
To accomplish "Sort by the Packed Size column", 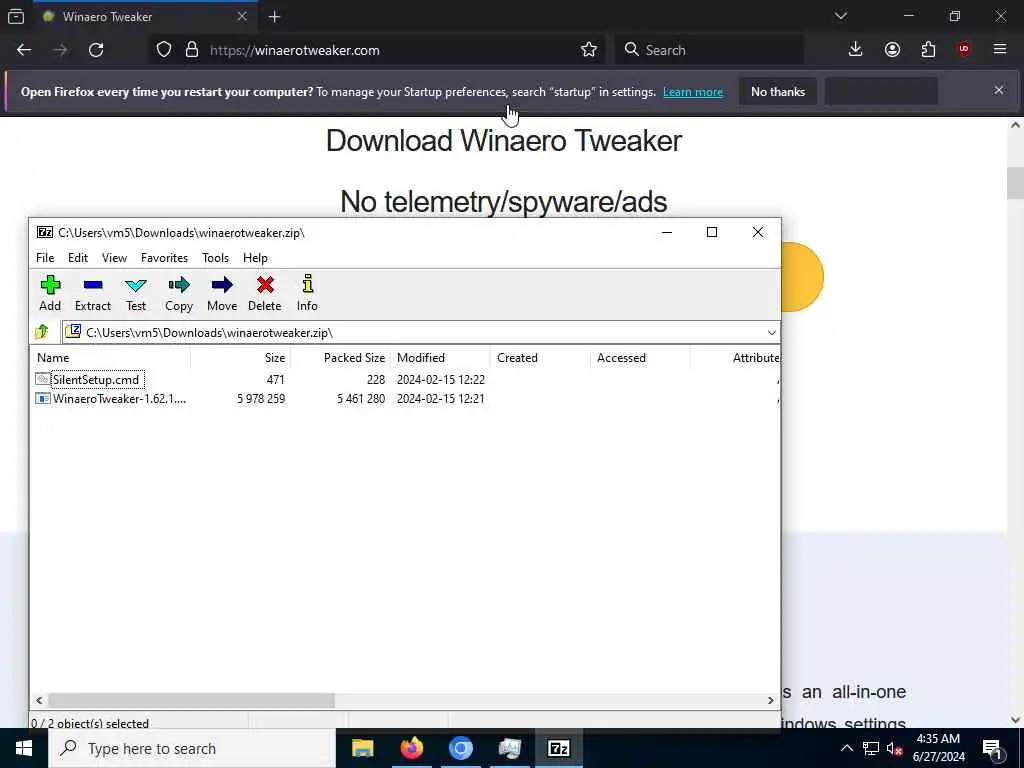I will click(x=340, y=358).
